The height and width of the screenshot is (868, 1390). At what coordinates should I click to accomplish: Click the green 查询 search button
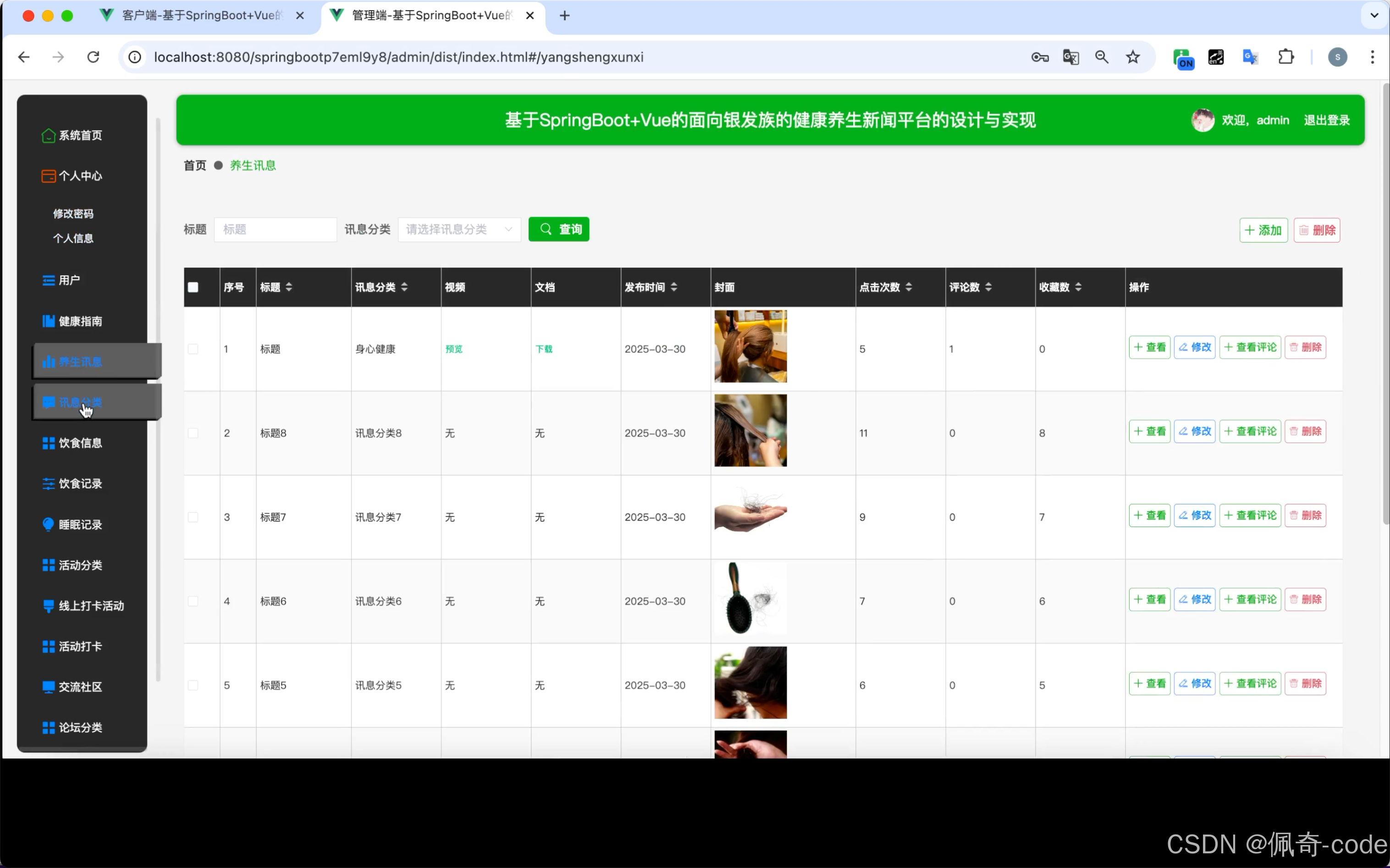click(x=558, y=230)
